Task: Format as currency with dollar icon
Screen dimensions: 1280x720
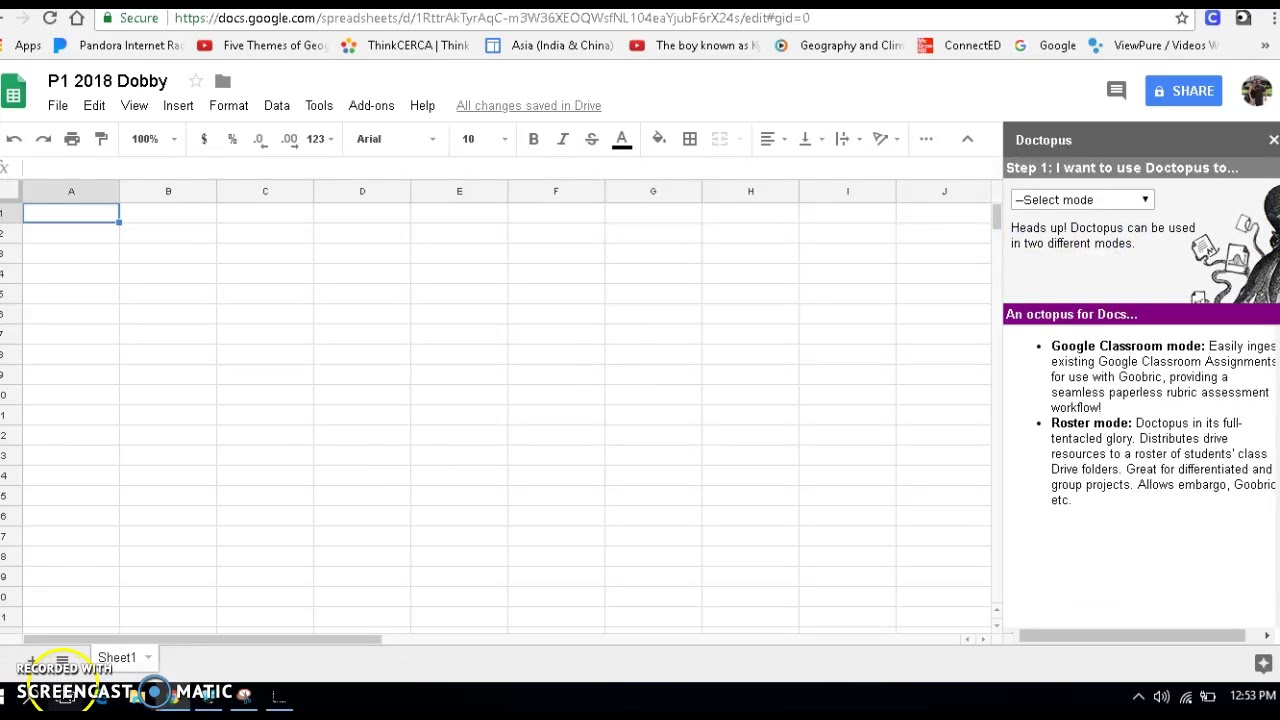Action: pyautogui.click(x=204, y=139)
